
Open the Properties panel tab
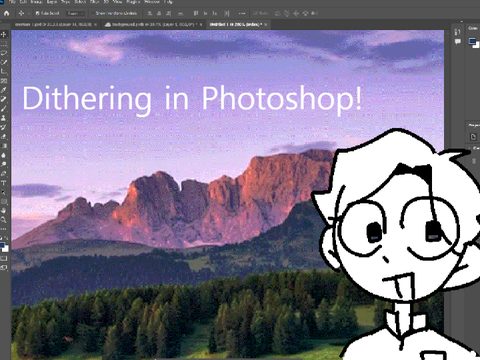[x=474, y=125]
